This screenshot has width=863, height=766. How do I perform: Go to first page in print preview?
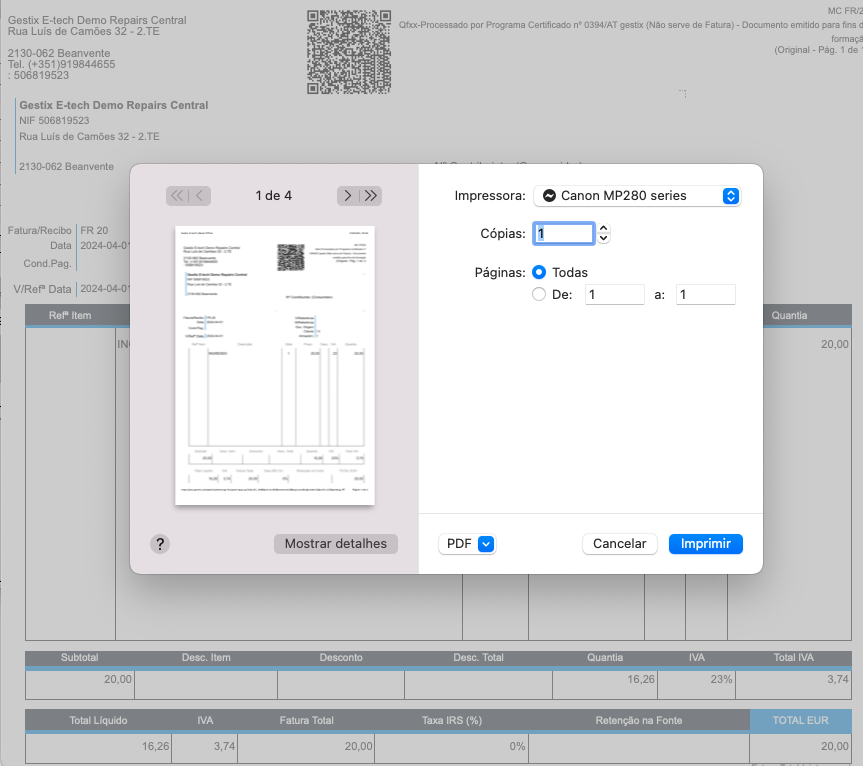[x=177, y=196]
